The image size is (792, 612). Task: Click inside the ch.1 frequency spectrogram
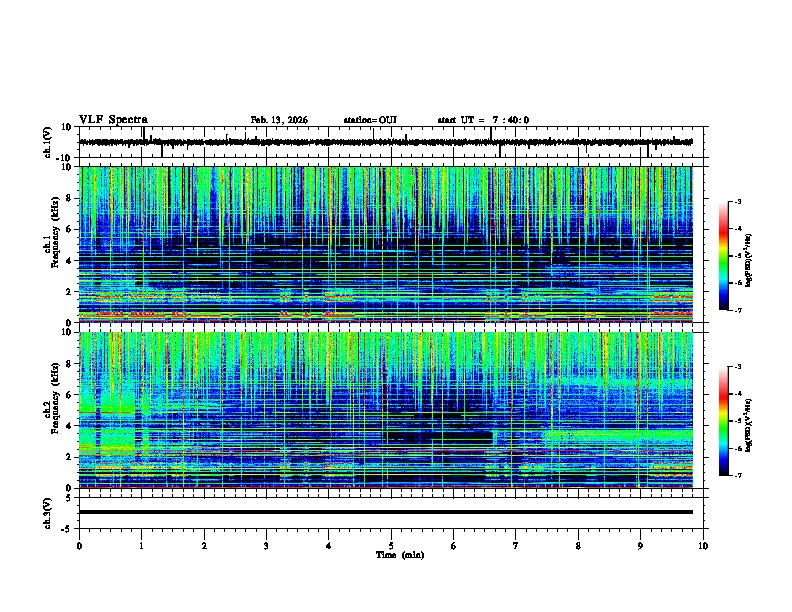(x=386, y=244)
